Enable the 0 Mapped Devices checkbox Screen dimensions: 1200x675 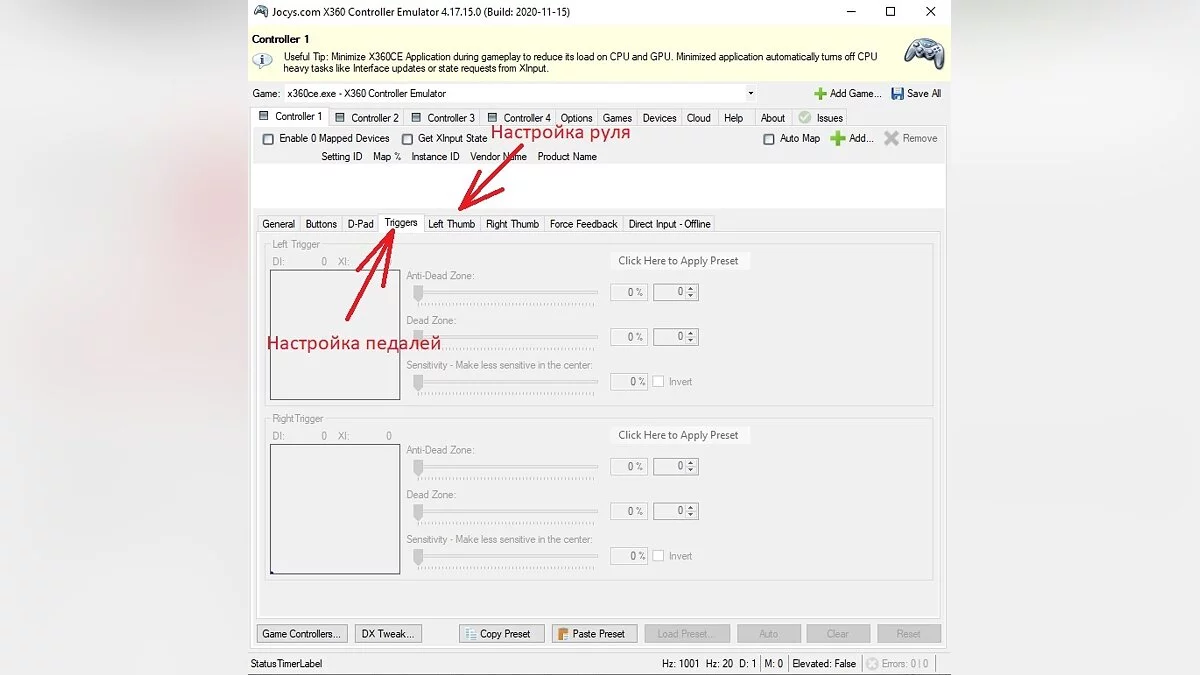[268, 139]
